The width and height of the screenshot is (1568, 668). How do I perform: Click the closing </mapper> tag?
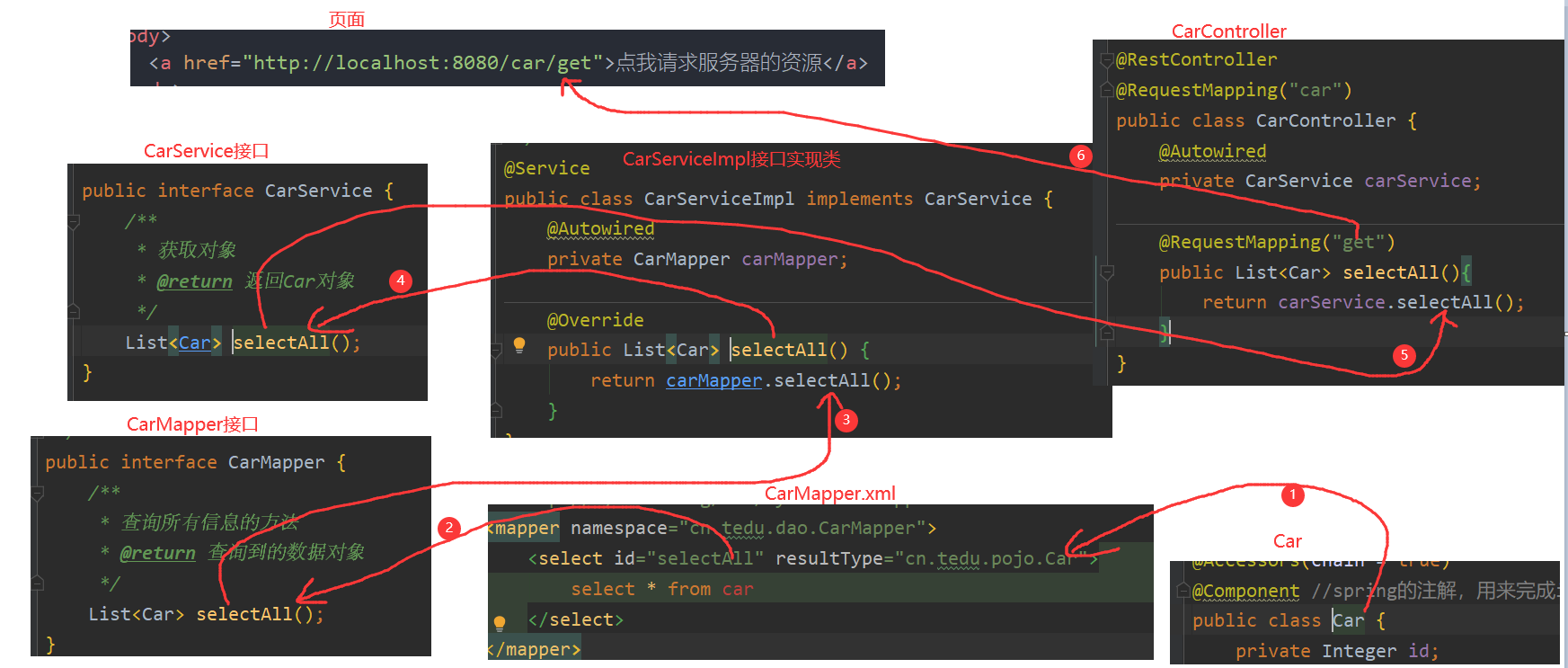click(x=534, y=649)
